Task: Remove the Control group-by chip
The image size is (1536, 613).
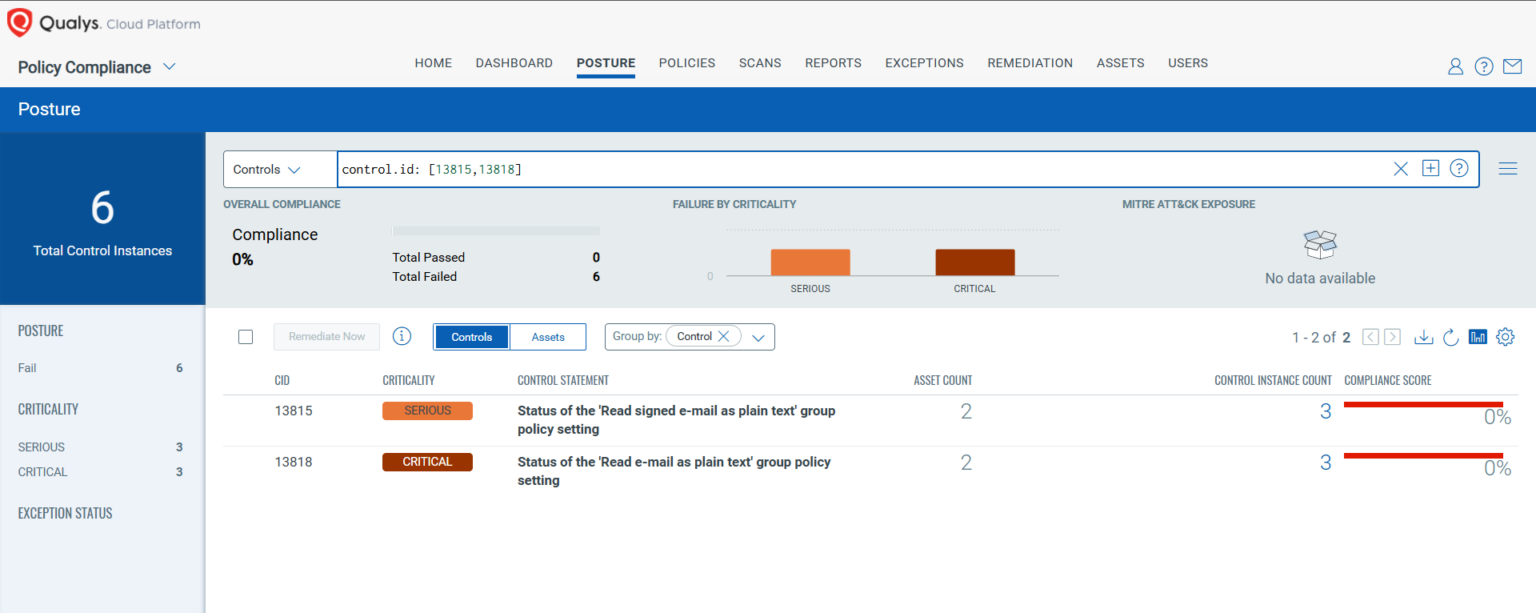Action: click(724, 336)
